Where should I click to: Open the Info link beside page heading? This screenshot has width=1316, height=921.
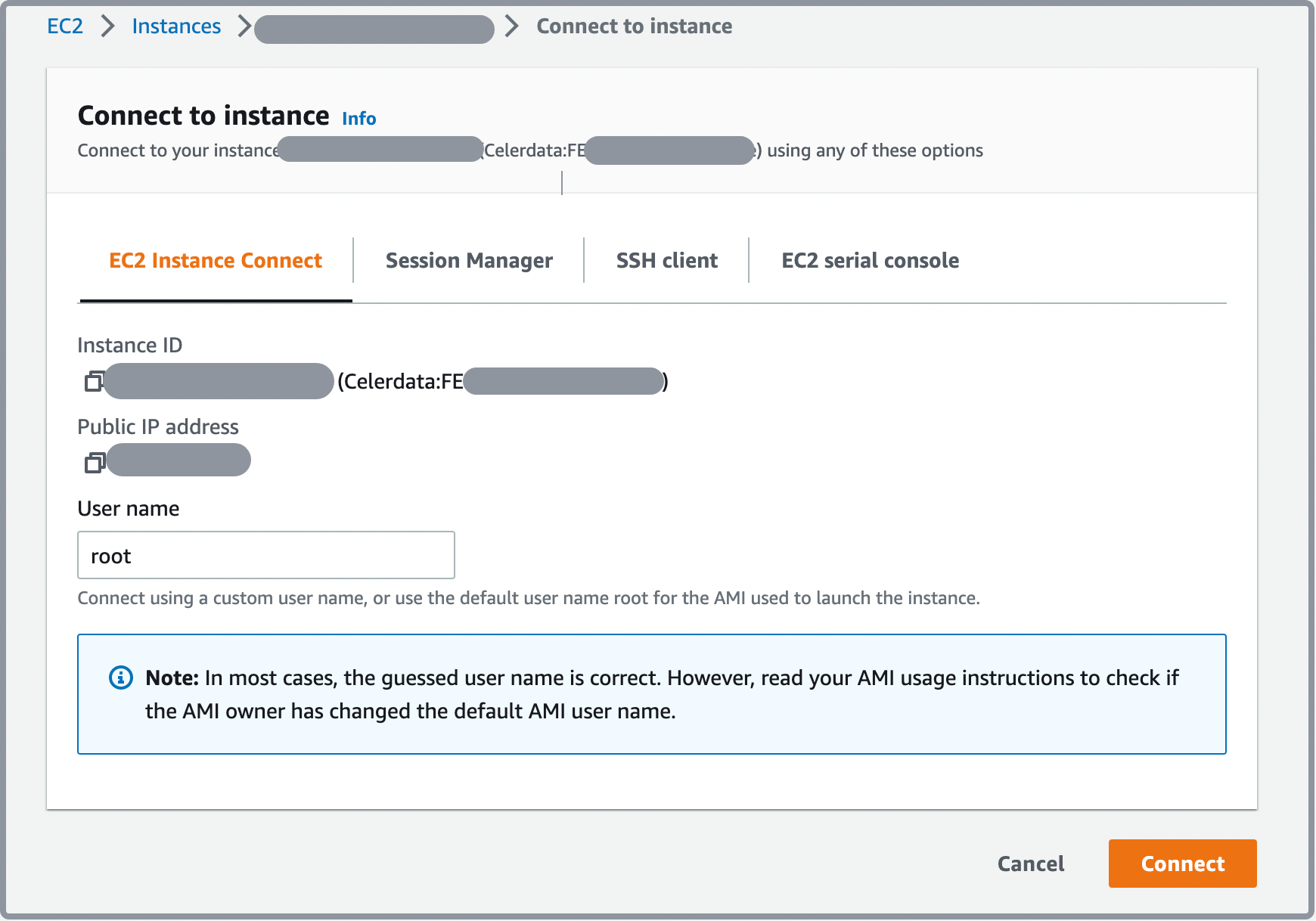(x=358, y=119)
